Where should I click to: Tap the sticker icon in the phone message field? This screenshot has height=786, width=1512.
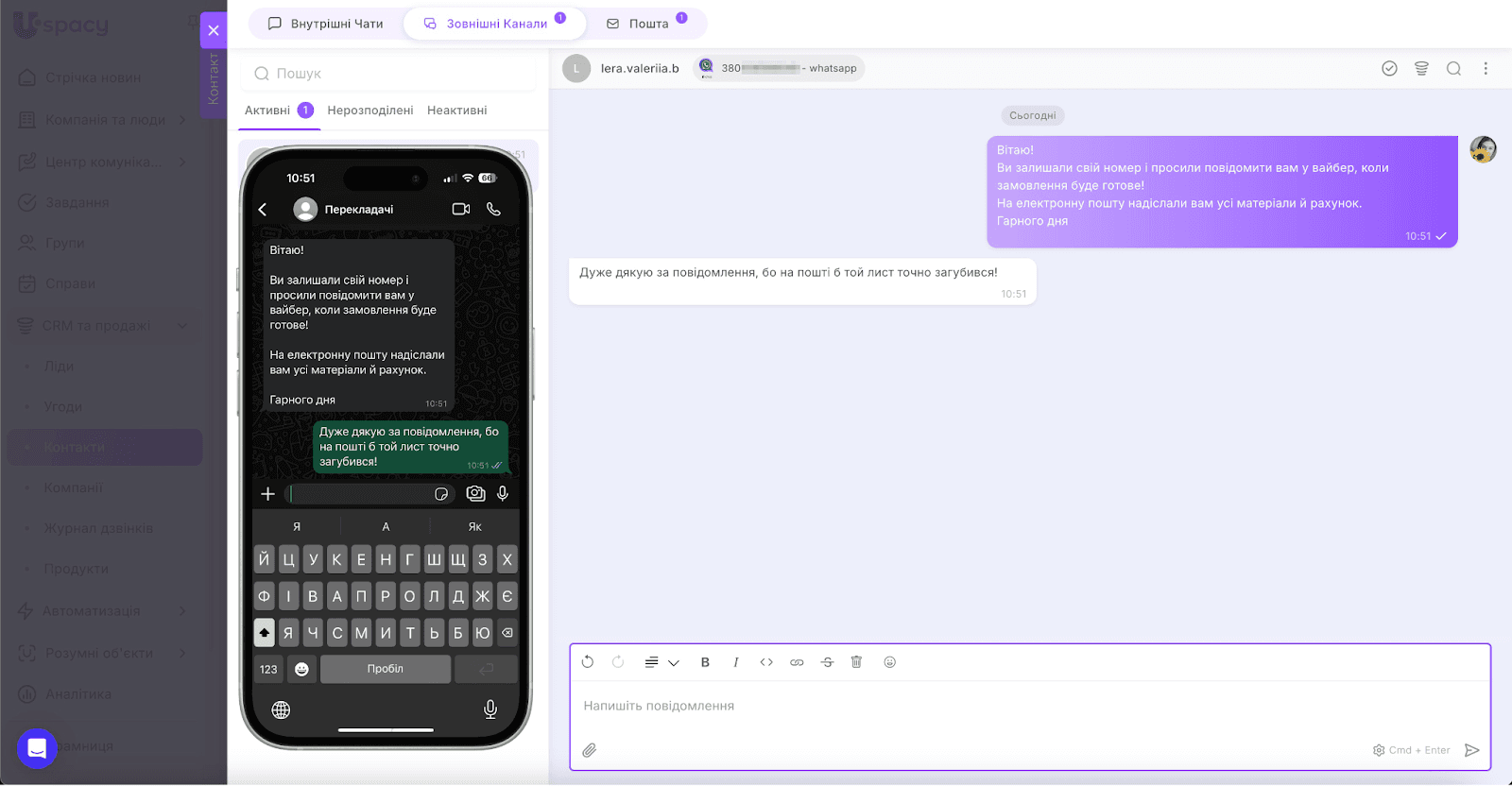point(441,494)
